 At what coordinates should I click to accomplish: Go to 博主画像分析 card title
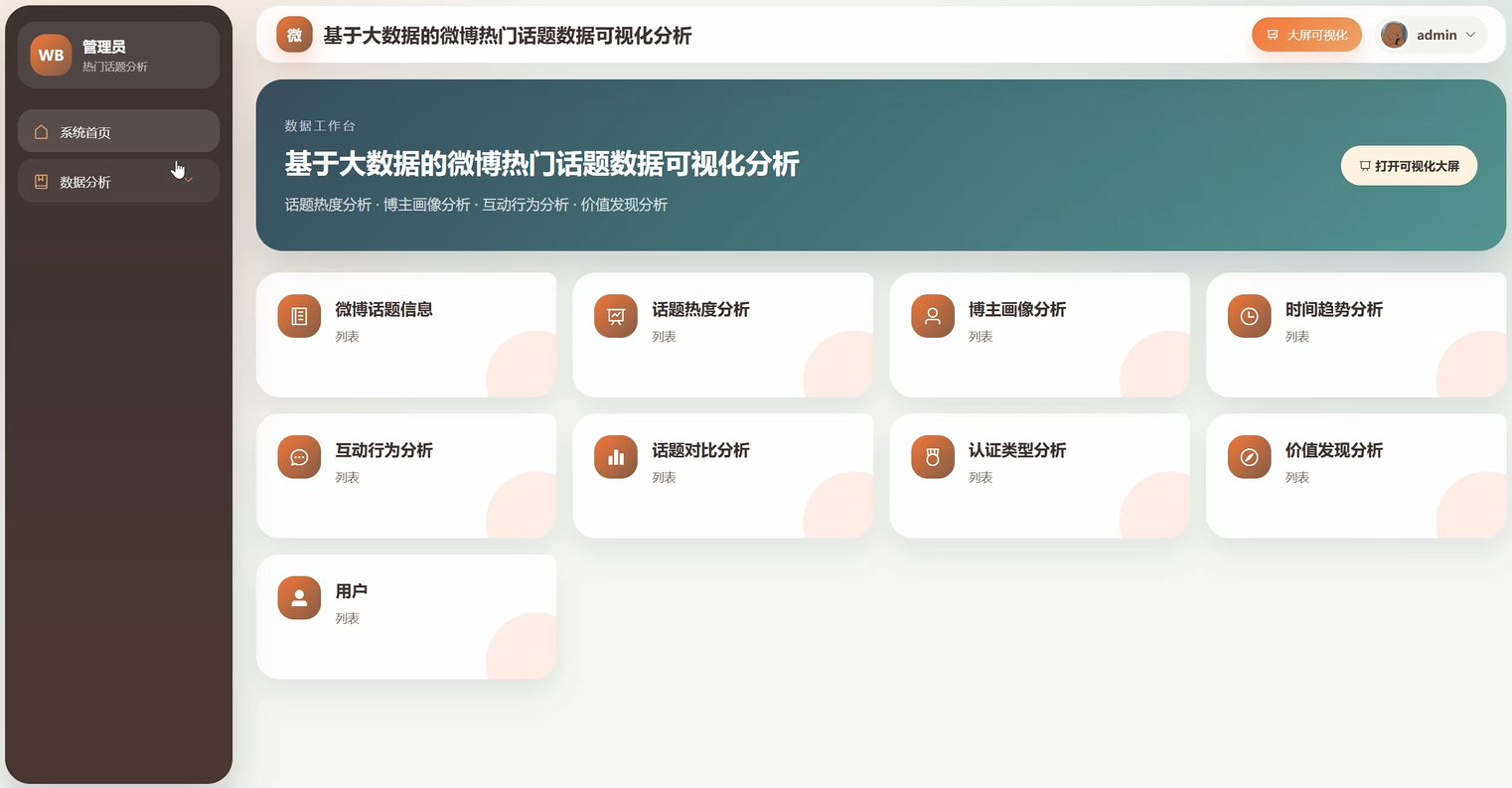click(x=1017, y=309)
